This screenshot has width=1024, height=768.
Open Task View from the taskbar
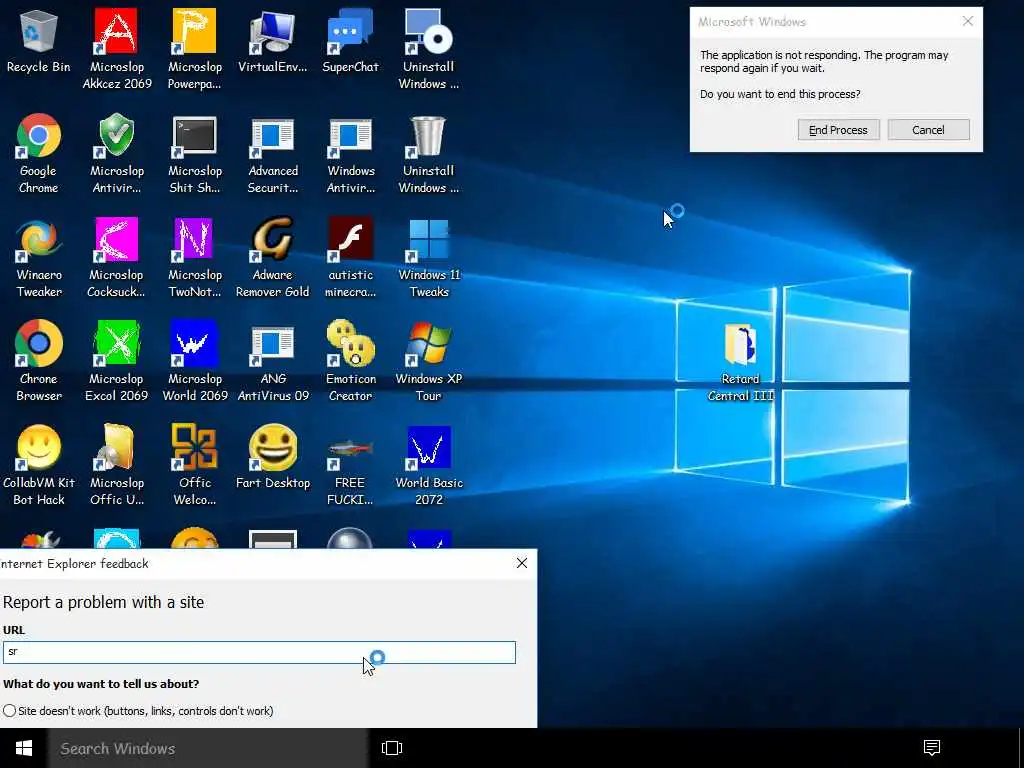coord(392,748)
